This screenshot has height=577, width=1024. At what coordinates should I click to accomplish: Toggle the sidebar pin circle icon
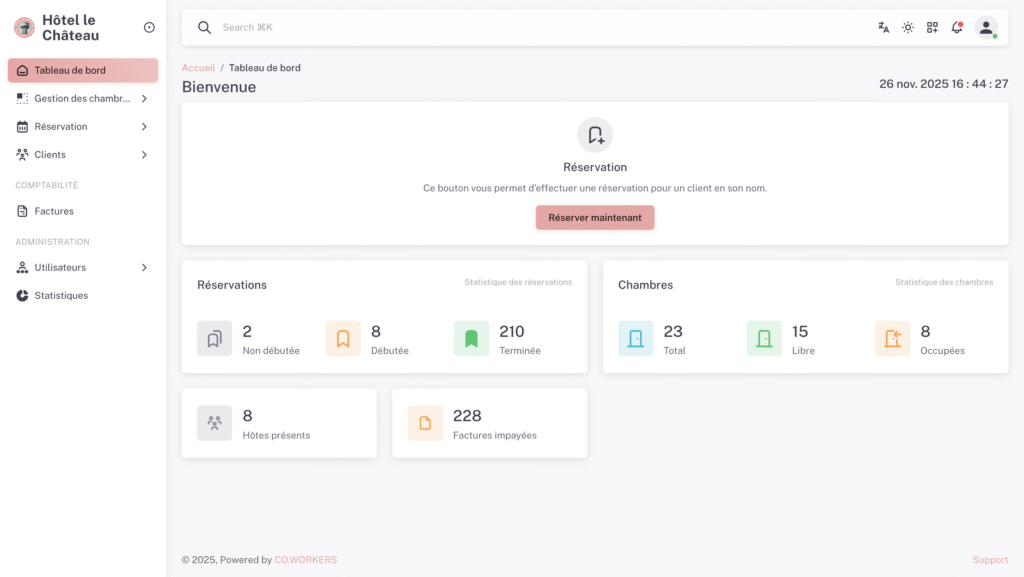click(x=149, y=28)
